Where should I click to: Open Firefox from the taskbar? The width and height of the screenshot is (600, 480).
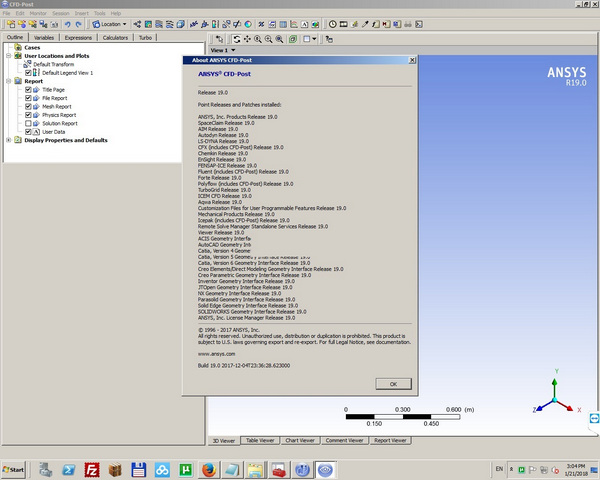208,468
